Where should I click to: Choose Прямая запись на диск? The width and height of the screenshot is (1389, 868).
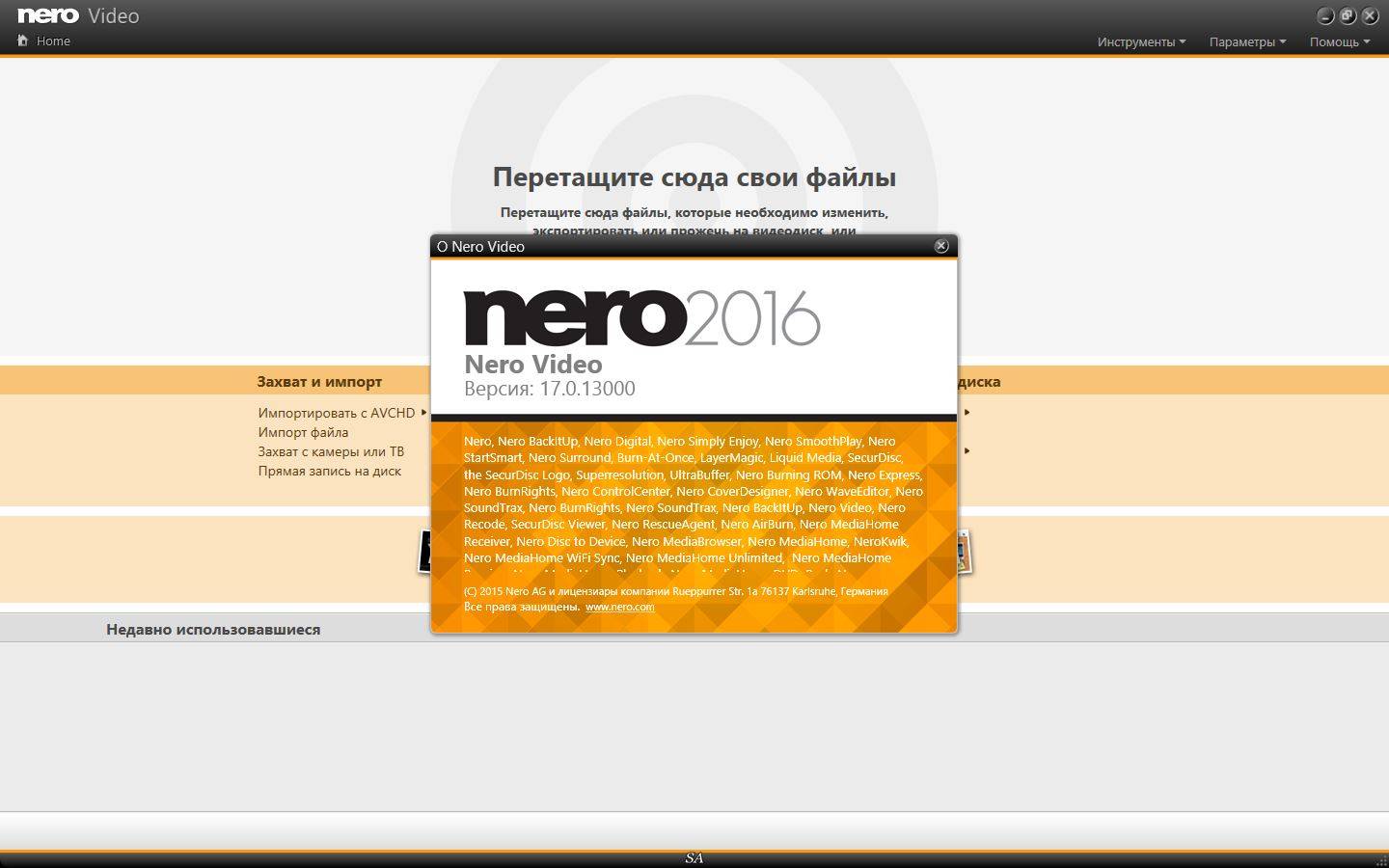[x=329, y=471]
